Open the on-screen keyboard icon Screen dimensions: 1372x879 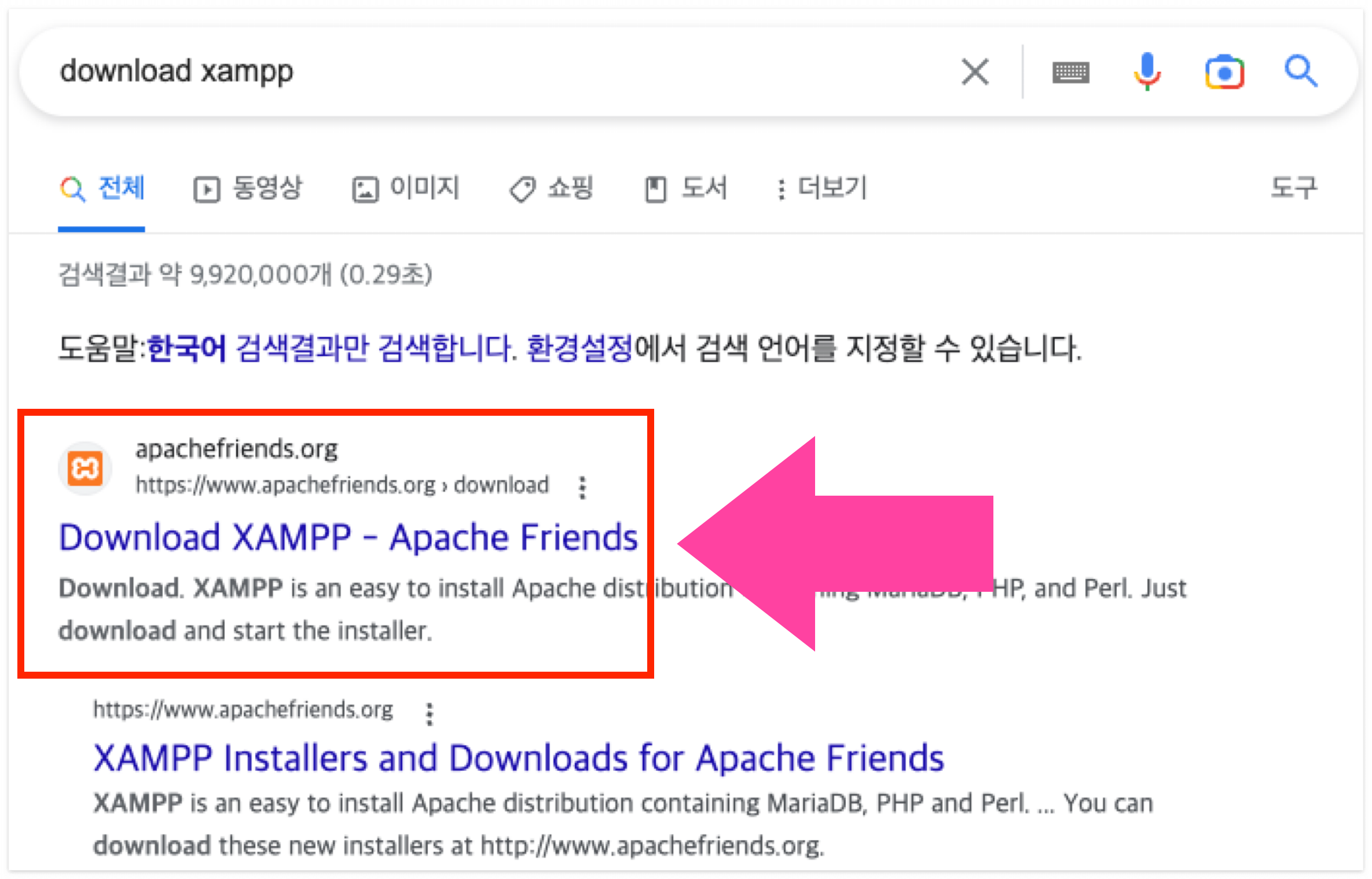tap(1070, 73)
